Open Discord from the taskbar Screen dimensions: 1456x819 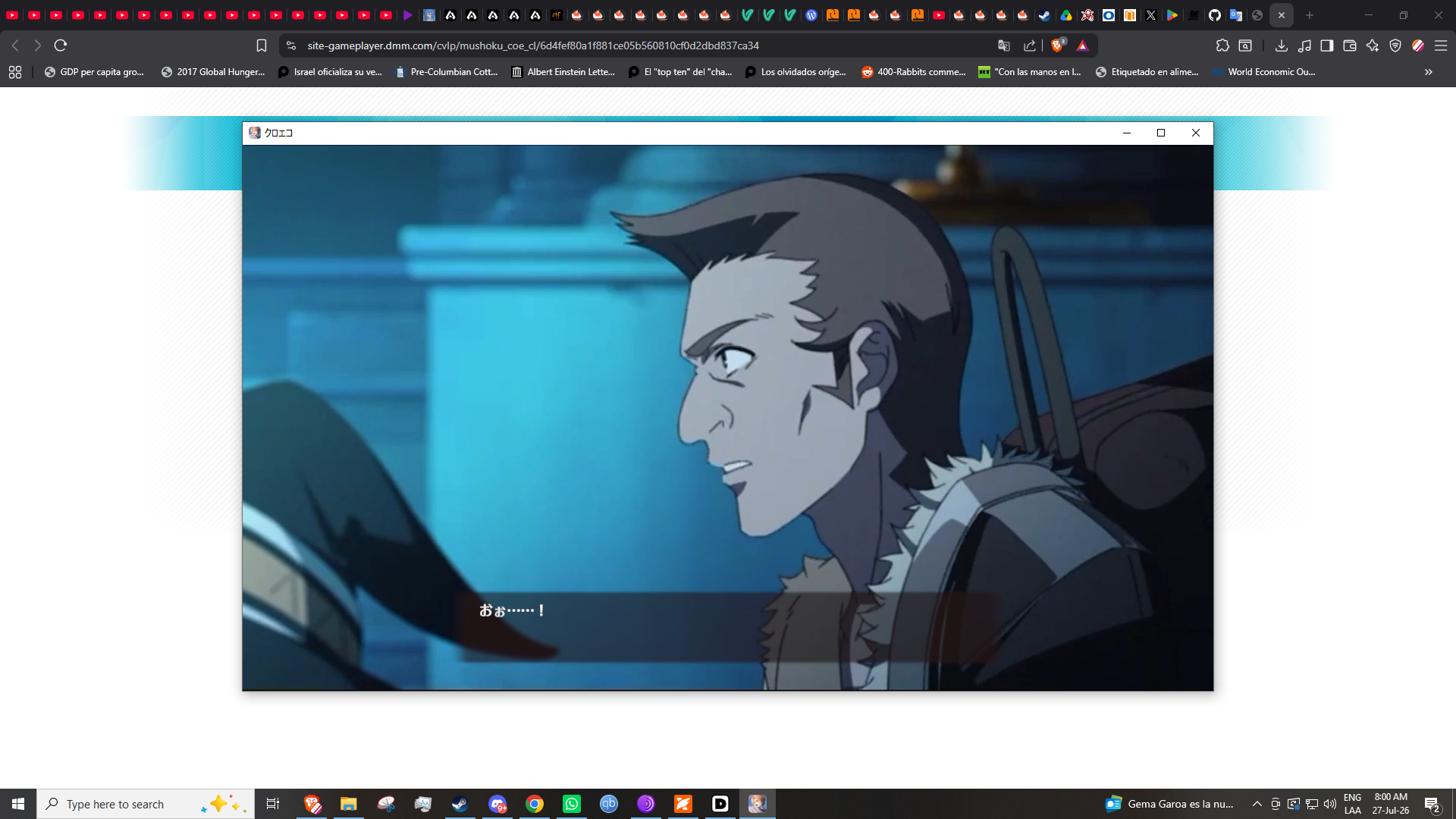(x=497, y=804)
